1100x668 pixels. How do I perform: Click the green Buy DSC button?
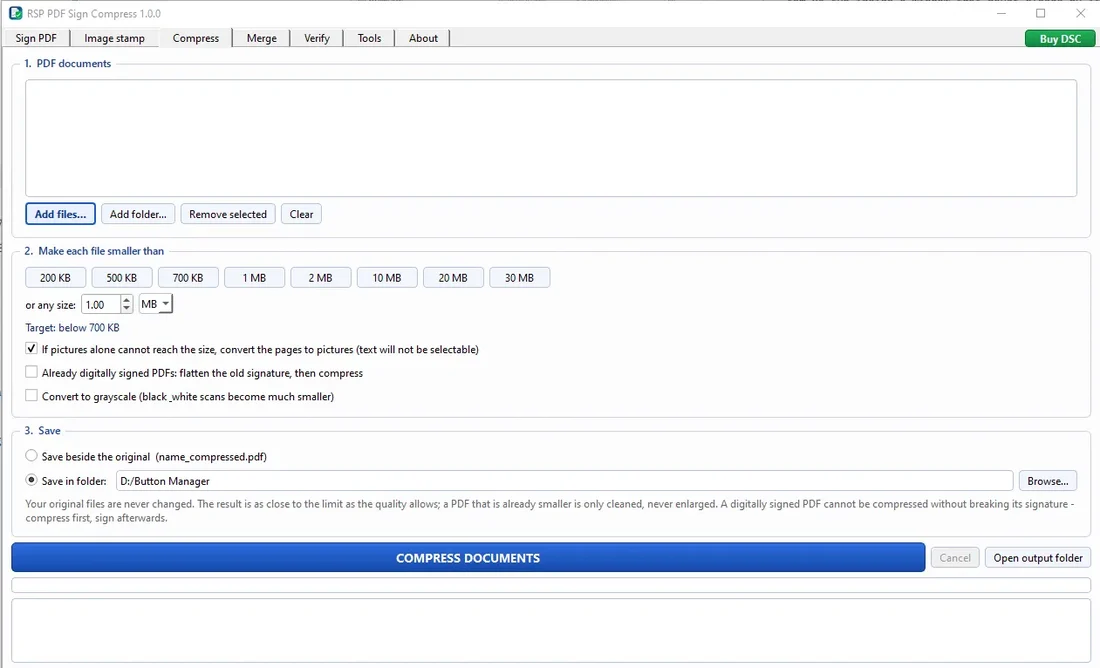pos(1060,39)
